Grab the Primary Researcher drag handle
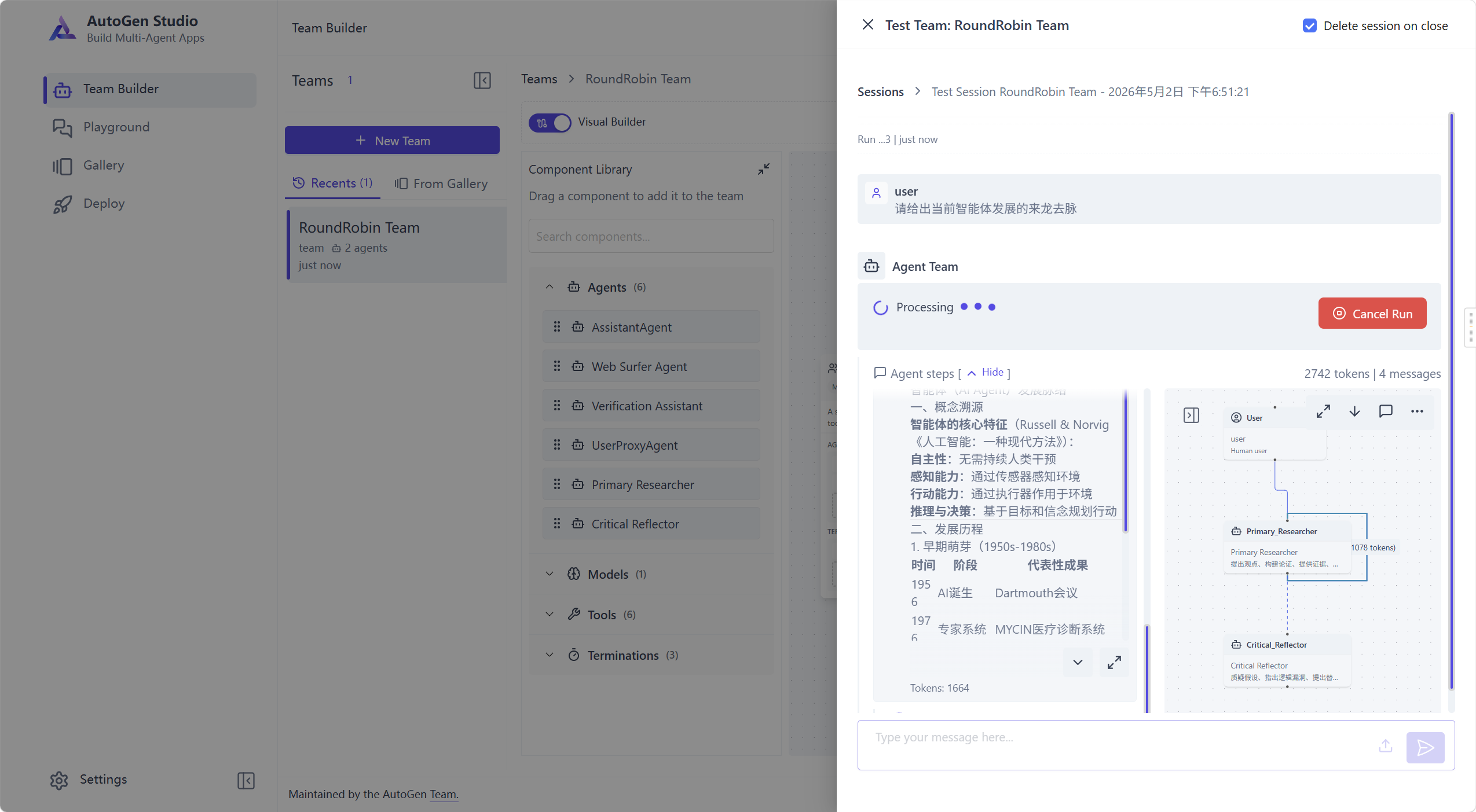Screen dimensions: 1476x812 point(557,484)
